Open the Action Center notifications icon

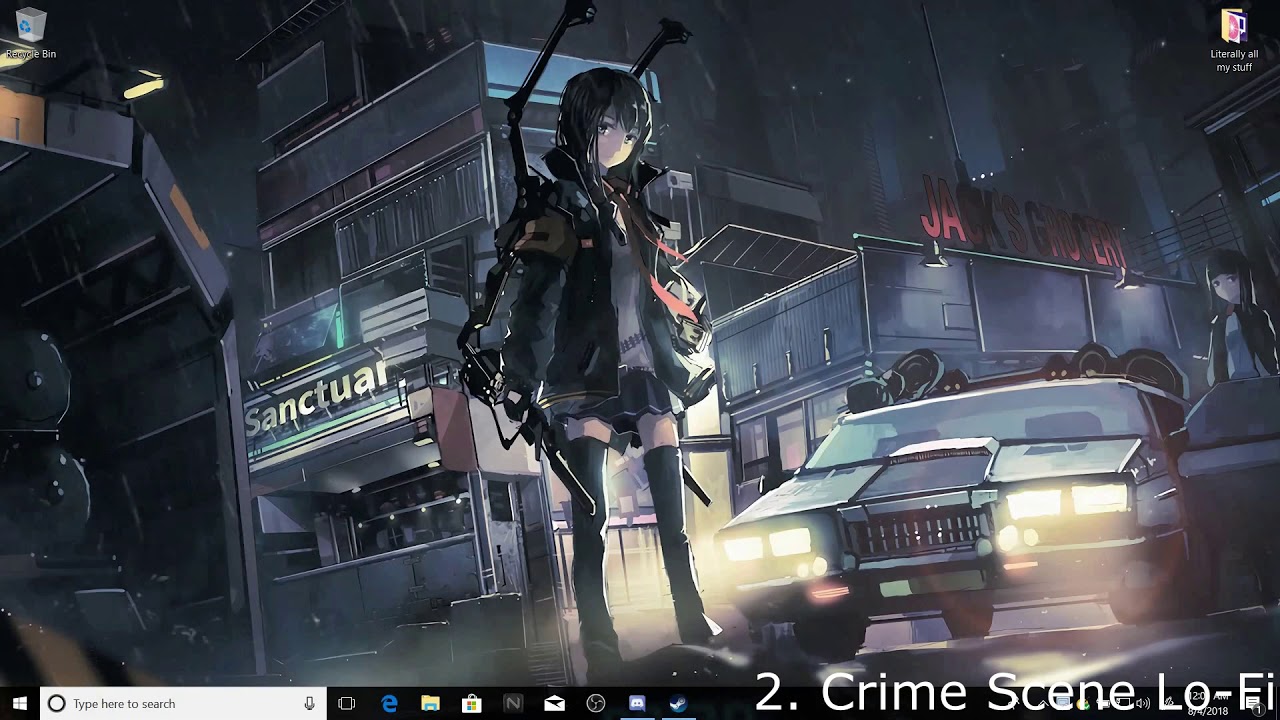tap(1256, 705)
